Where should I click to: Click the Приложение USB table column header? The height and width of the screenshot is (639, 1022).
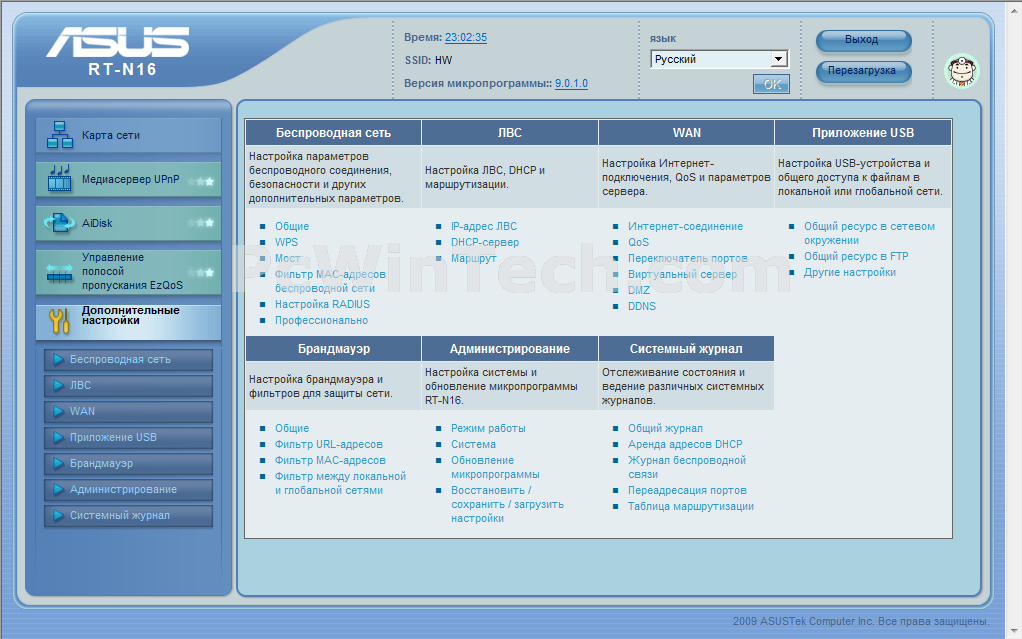(x=863, y=132)
